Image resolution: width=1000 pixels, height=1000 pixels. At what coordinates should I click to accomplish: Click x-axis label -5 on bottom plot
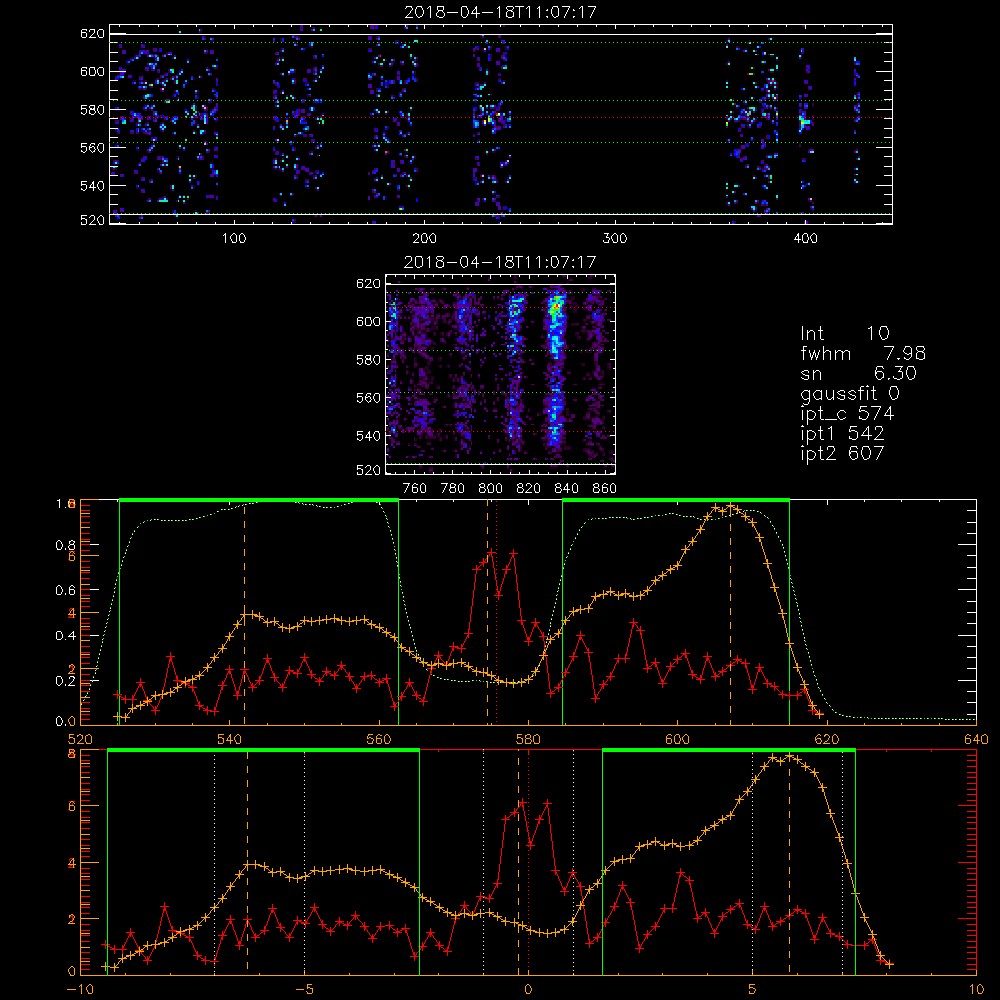click(x=304, y=989)
